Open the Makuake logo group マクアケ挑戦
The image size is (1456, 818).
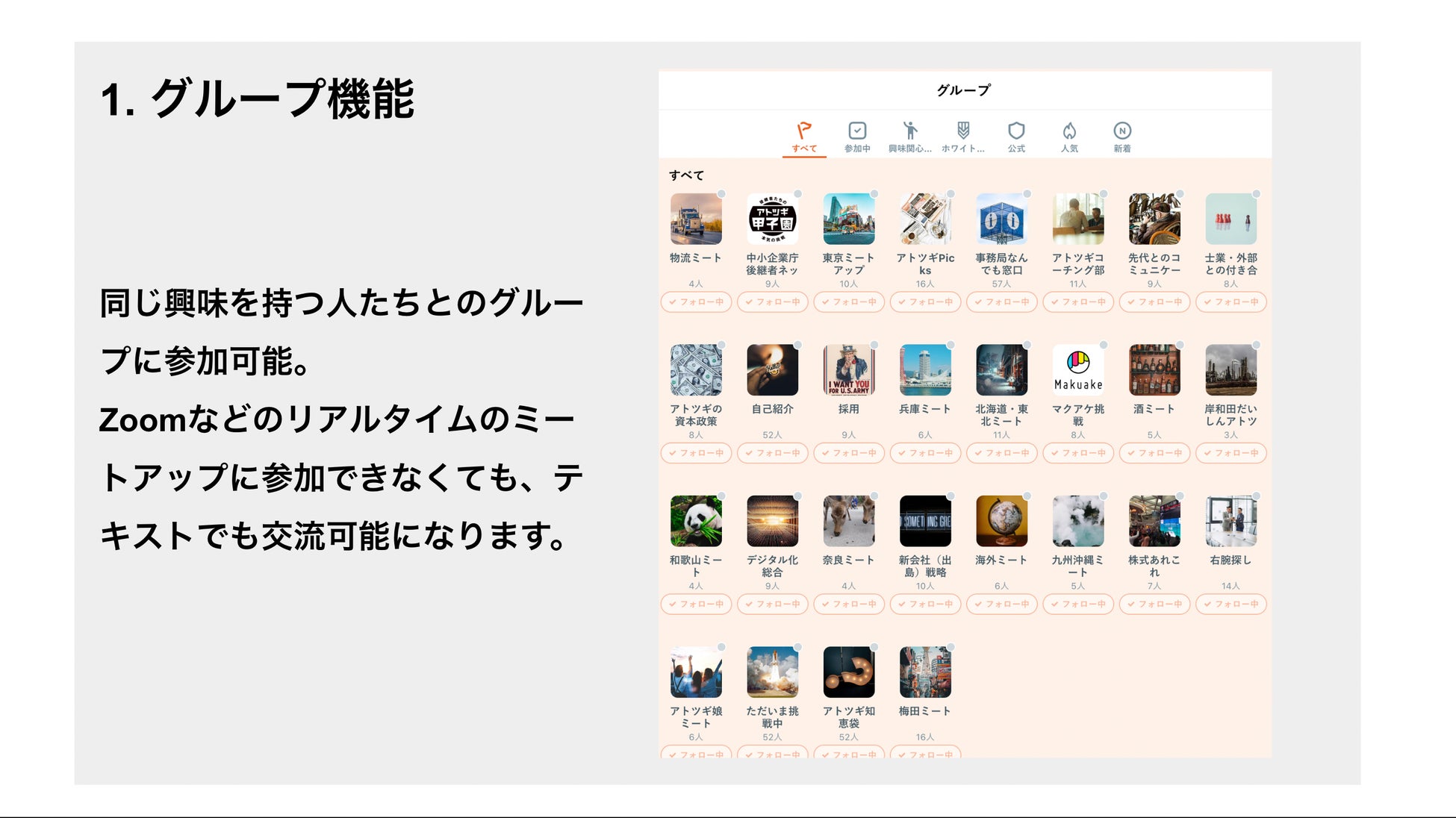[x=1077, y=370]
